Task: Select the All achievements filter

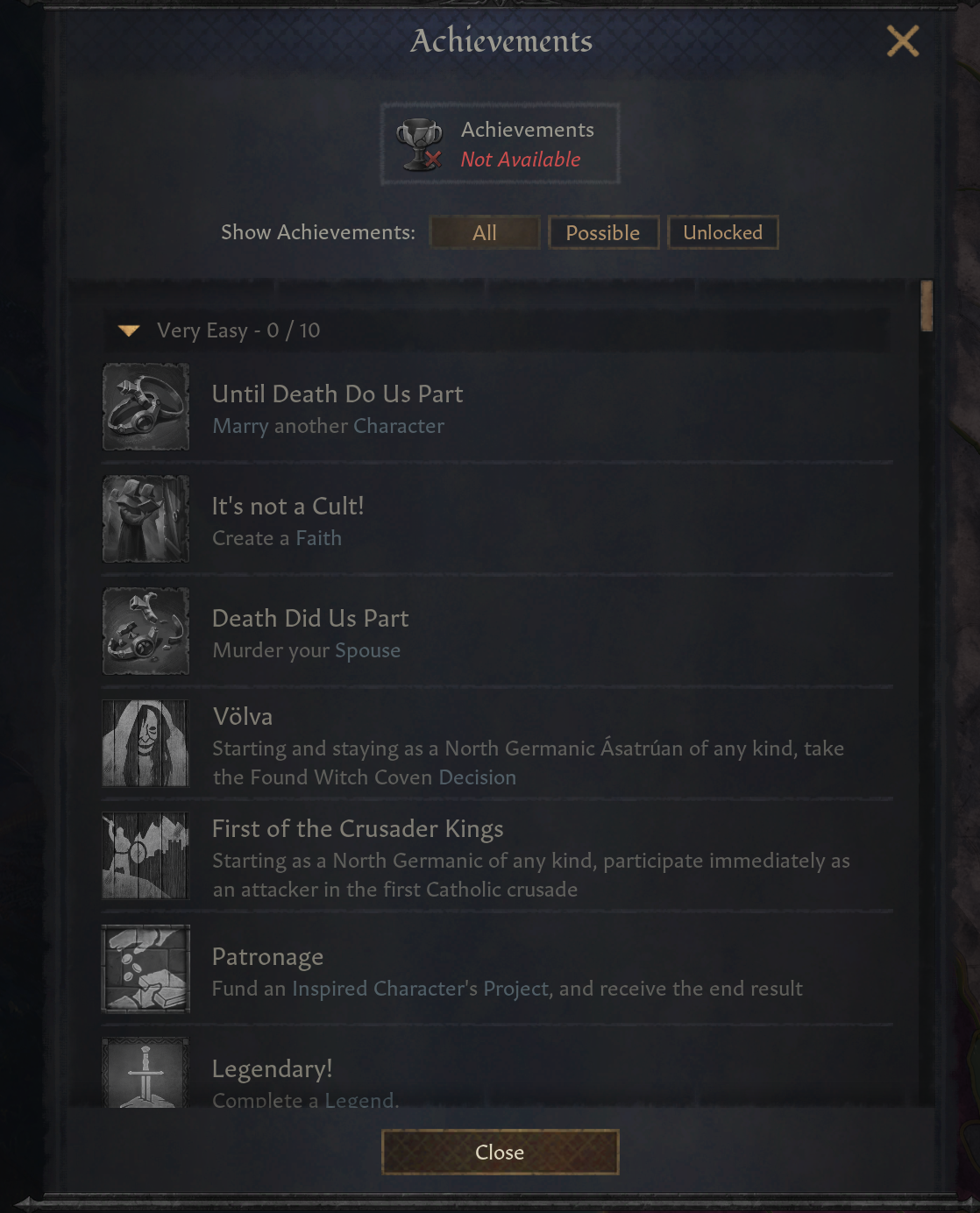Action: click(x=485, y=233)
